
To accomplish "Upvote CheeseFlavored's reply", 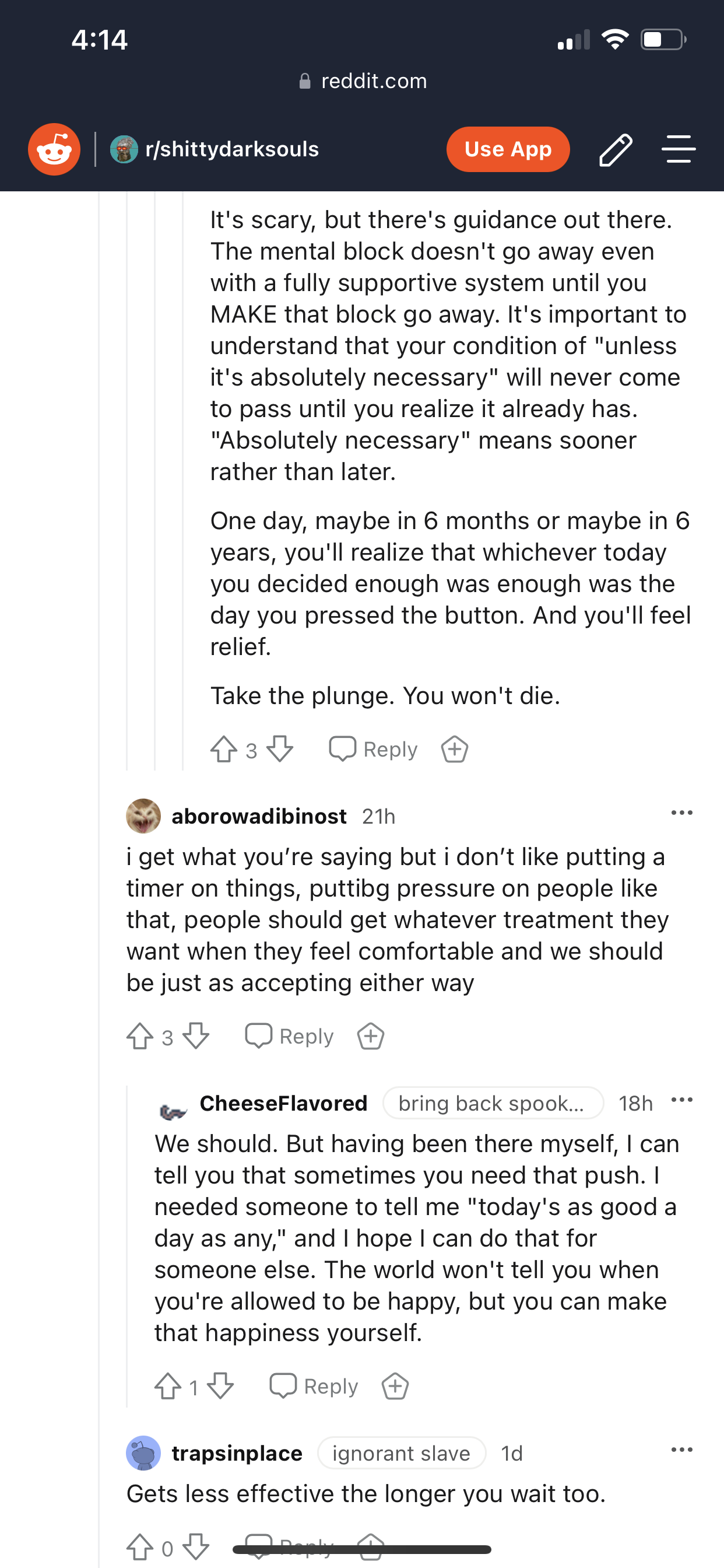I will coord(167,1386).
